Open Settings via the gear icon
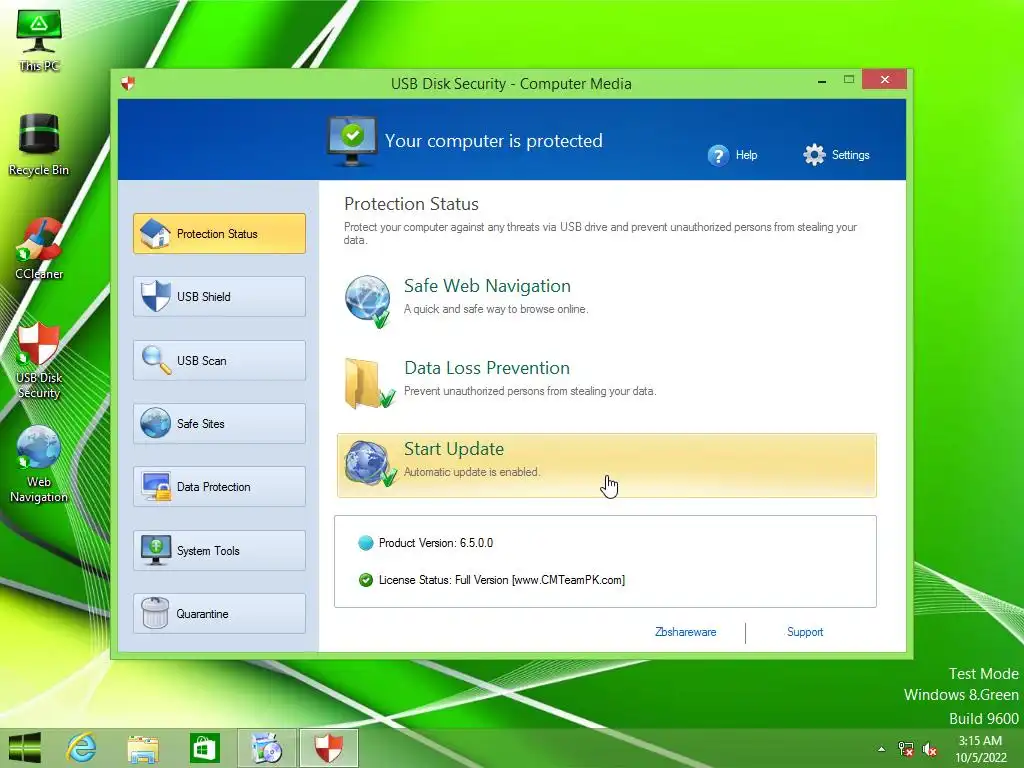This screenshot has height=768, width=1024. click(814, 155)
